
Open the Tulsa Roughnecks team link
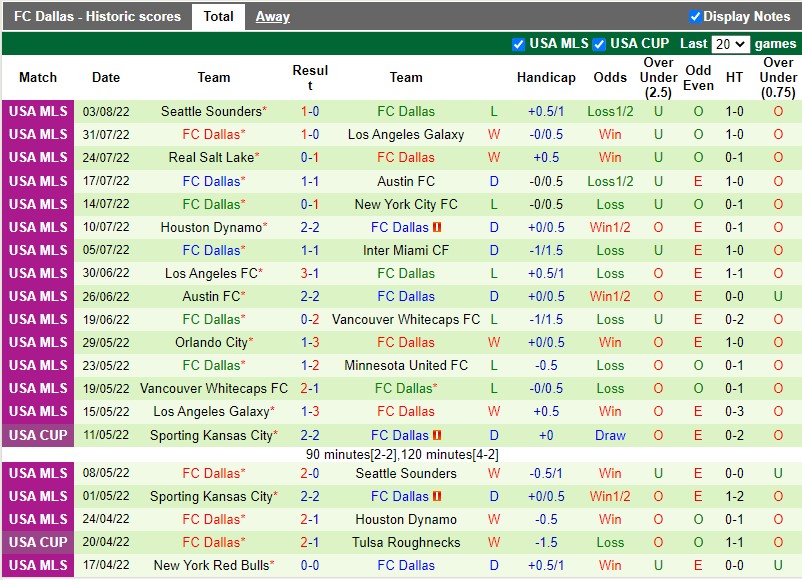tap(405, 542)
